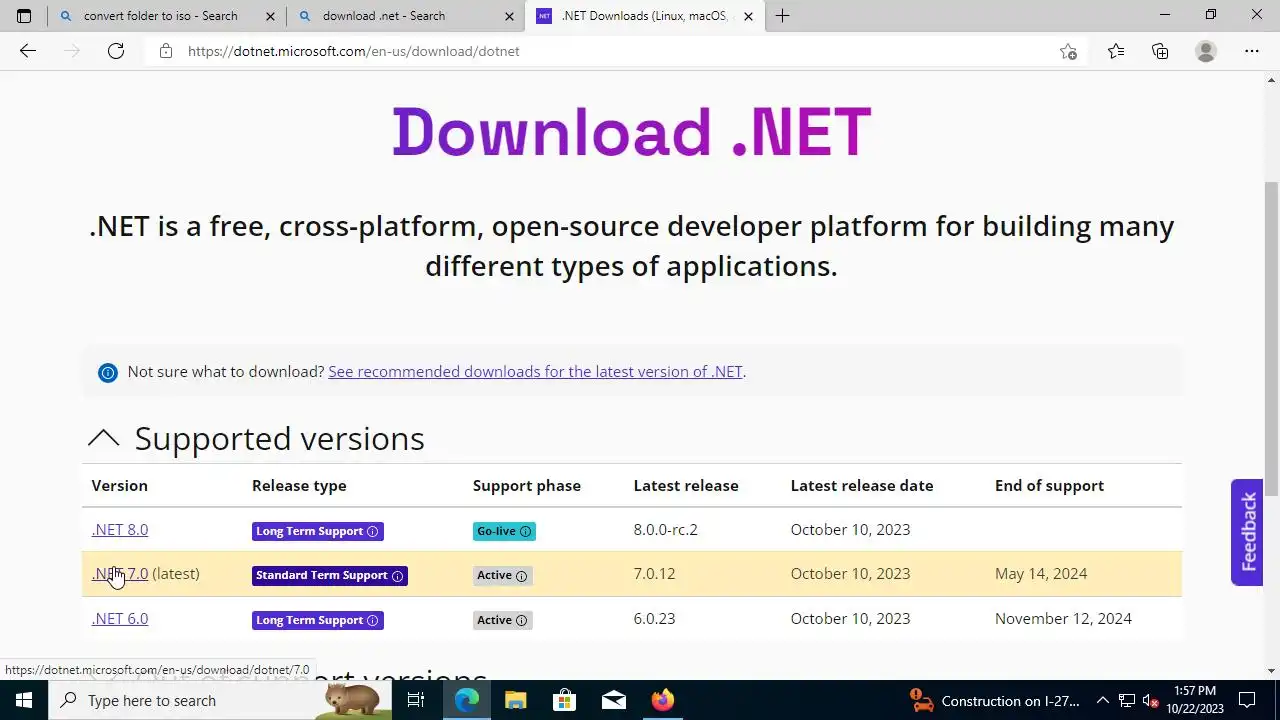Image resolution: width=1280 pixels, height=720 pixels.
Task: Click the info icon on .NET 6.0 Long Term Support
Action: click(373, 621)
